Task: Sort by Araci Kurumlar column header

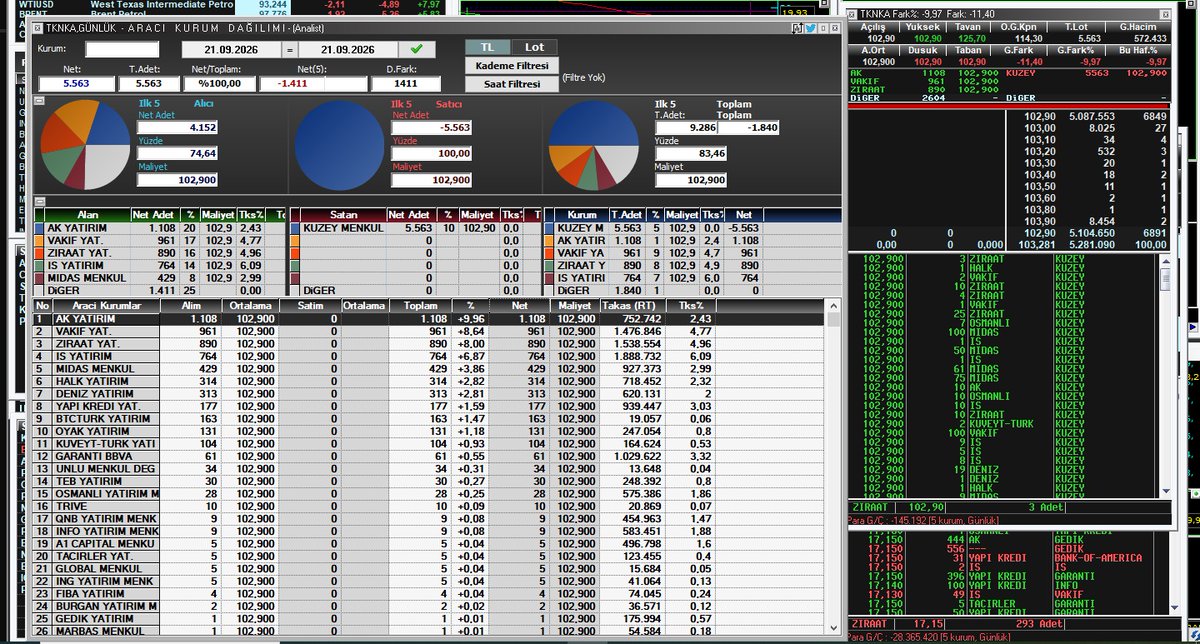Action: pyautogui.click(x=106, y=305)
